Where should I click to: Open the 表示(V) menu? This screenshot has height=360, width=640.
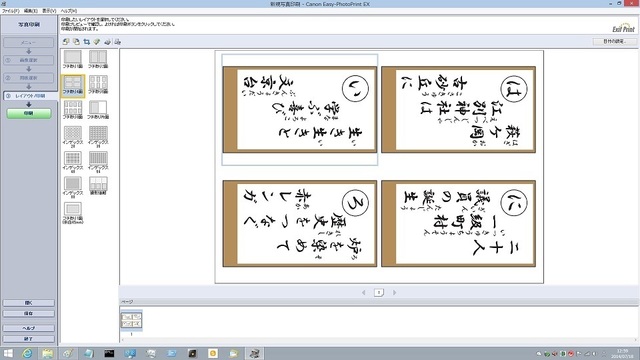[x=49, y=11]
